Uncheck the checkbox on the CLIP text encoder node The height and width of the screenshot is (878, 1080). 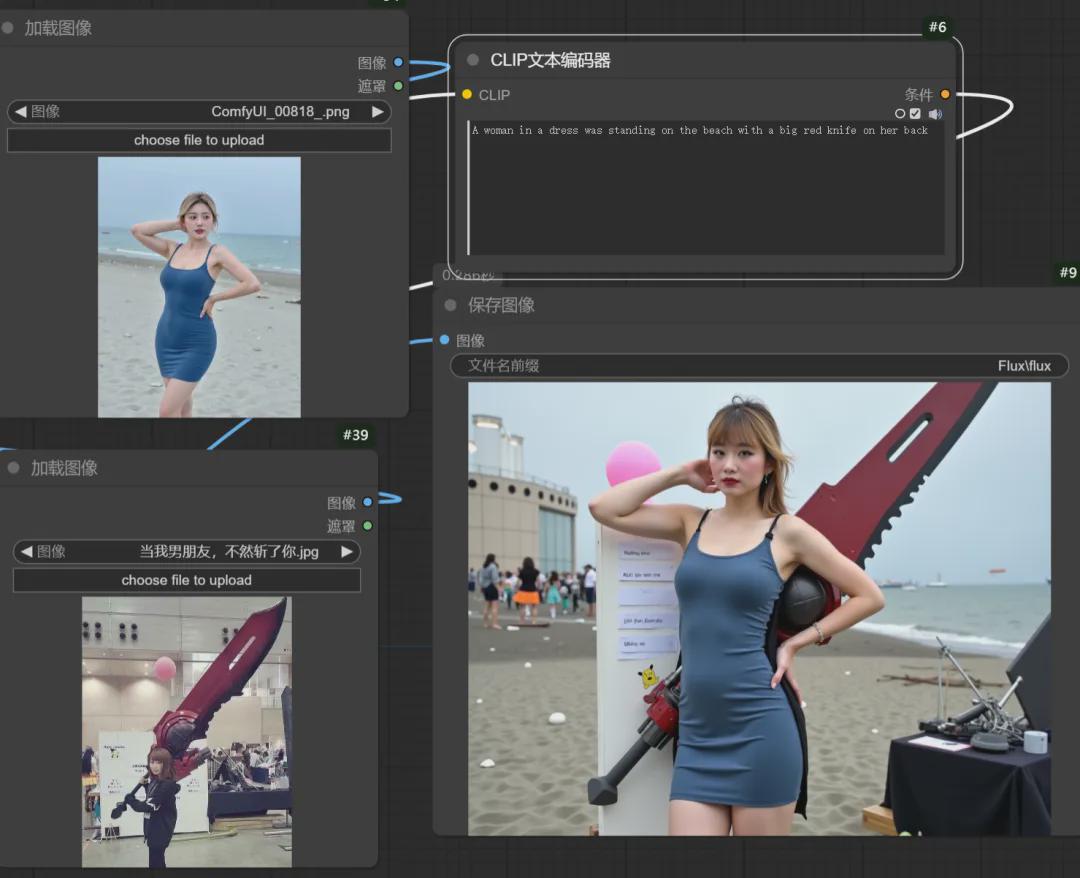(x=914, y=113)
